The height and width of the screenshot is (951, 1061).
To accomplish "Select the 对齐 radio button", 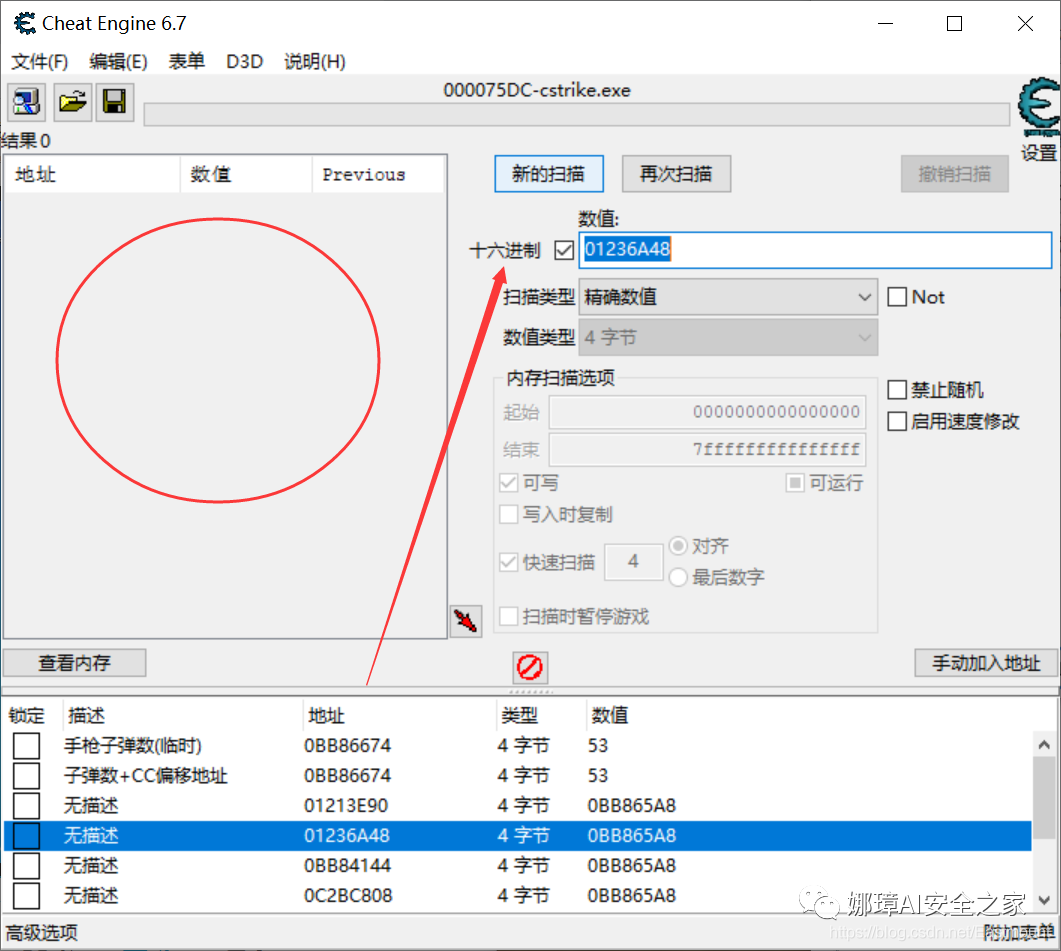I will 678,546.
